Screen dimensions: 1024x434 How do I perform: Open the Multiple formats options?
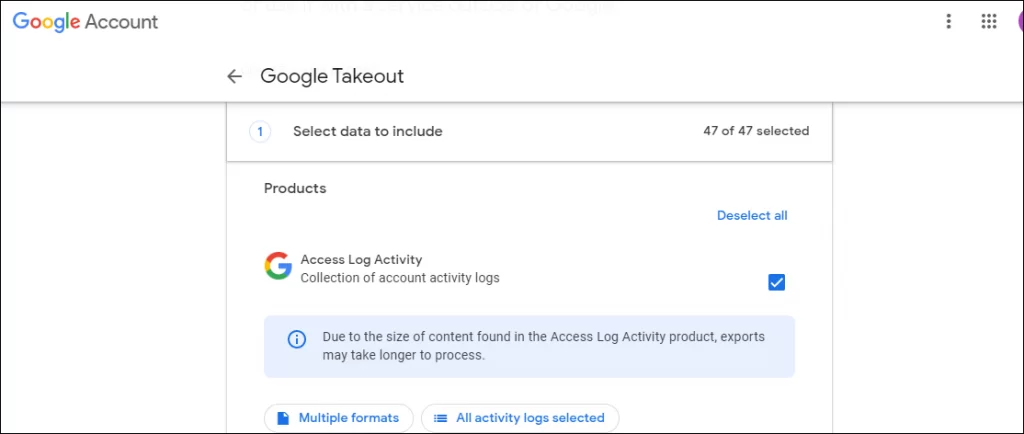click(x=338, y=418)
